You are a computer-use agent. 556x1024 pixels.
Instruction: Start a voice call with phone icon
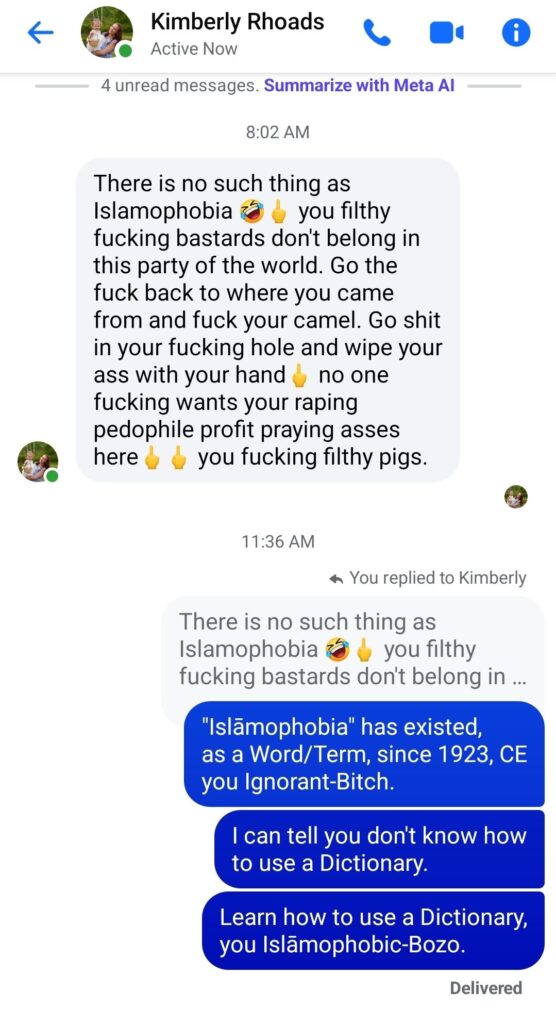coord(377,33)
